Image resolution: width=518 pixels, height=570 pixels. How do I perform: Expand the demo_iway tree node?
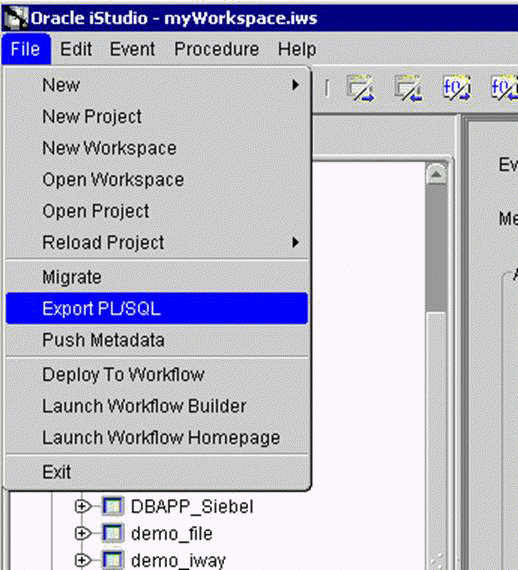(83, 560)
